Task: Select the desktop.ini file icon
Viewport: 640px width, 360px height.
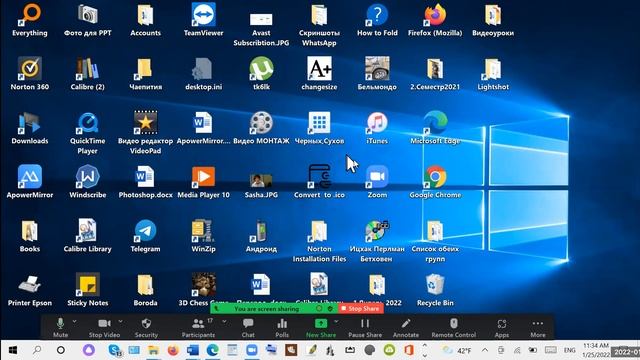Action: [203, 68]
